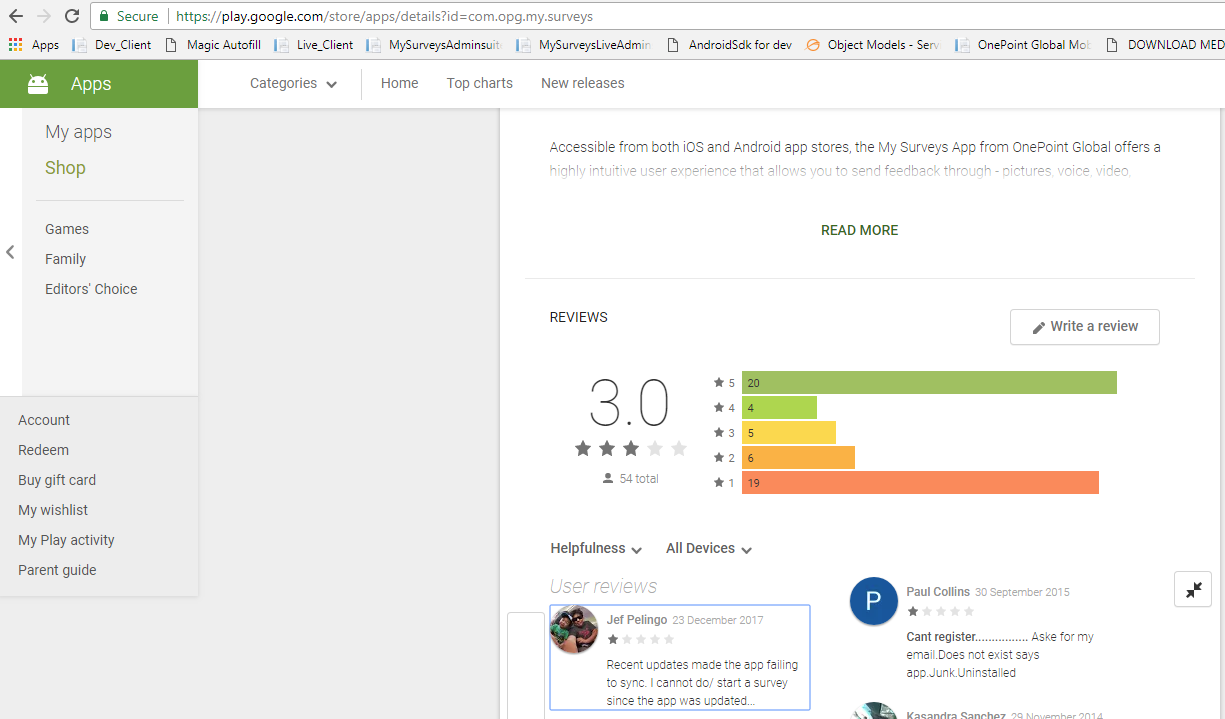Click the green Apps header label
The width and height of the screenshot is (1225, 719).
[x=91, y=84]
